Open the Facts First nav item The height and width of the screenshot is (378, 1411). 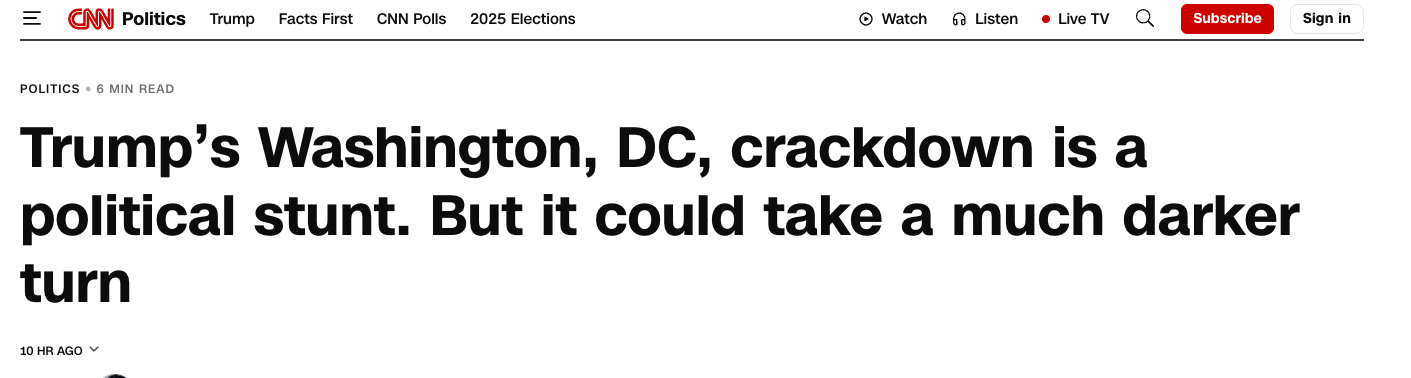click(316, 19)
